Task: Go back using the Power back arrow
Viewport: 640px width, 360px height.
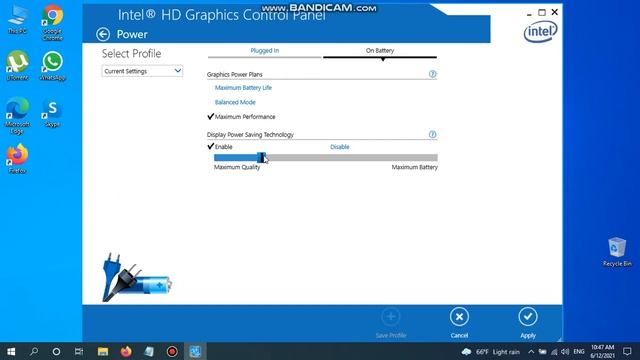Action: (x=103, y=34)
